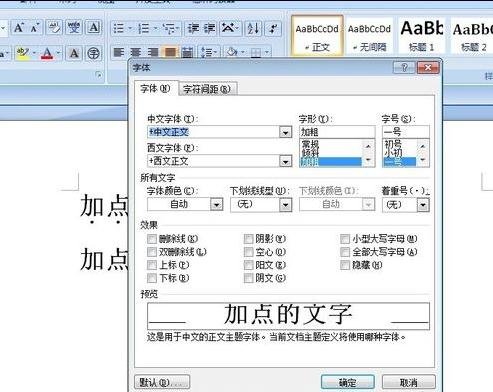Apply Character Shading icon
Viewport: 493px width, 392px height.
[74, 53]
